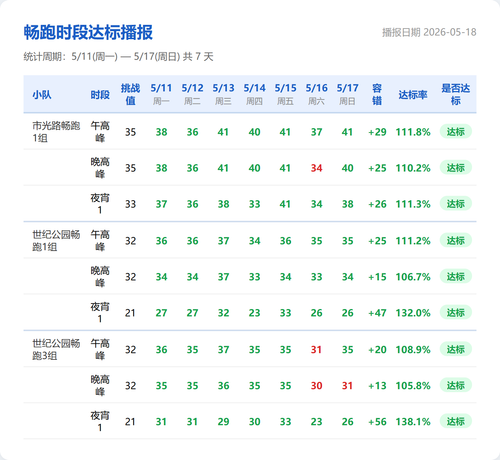This screenshot has height=460, width=500.
Task: Click 夜宵1 in the 138.1% row
Action: coord(100,421)
